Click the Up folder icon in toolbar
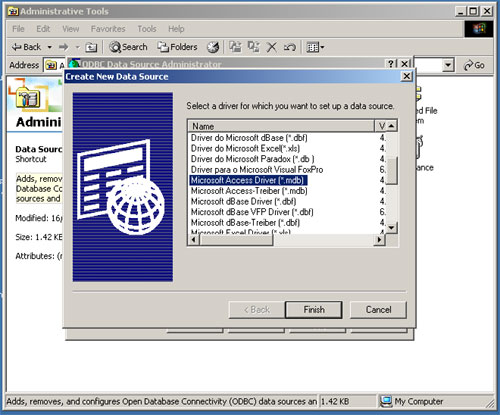The width and height of the screenshot is (500, 415). tap(91, 47)
